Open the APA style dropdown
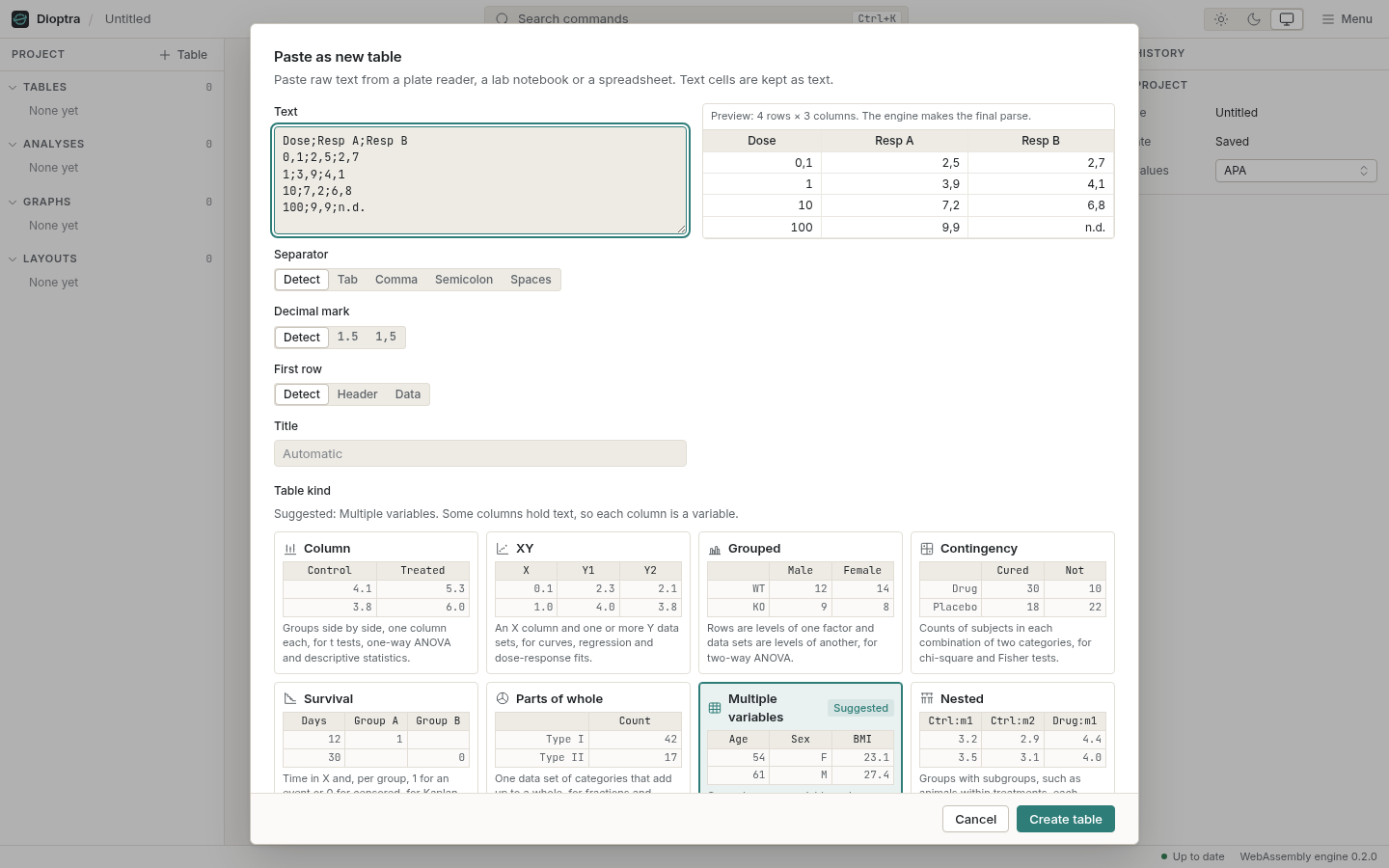The height and width of the screenshot is (868, 1389). click(1295, 171)
